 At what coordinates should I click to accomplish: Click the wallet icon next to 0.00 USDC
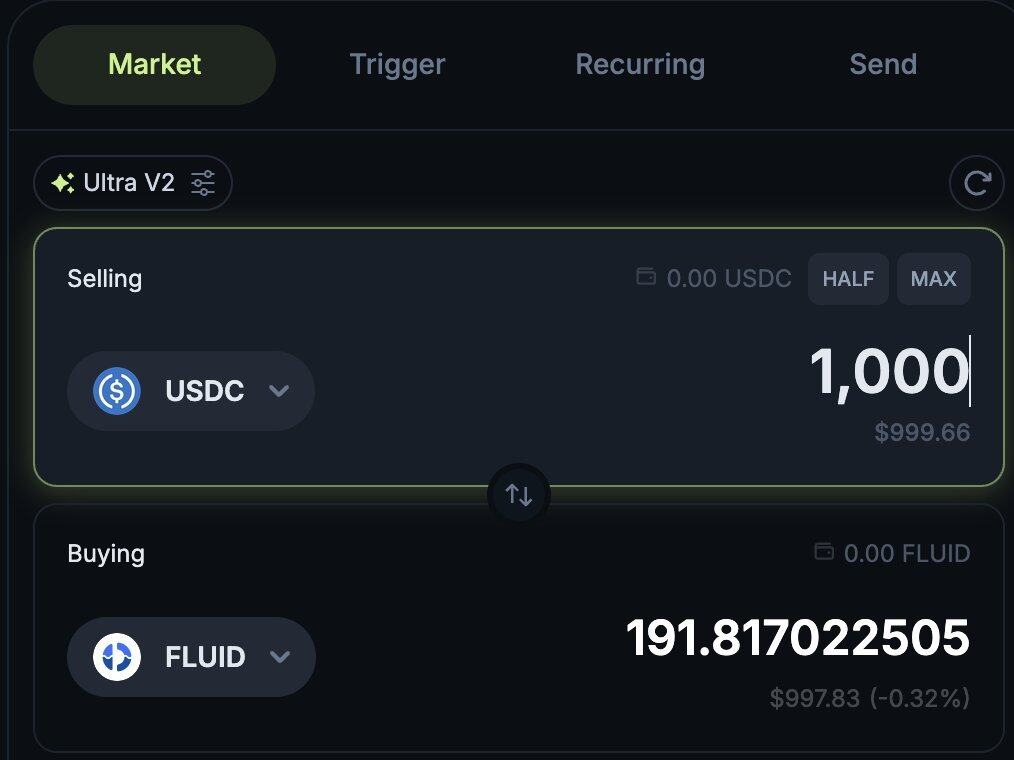pos(646,277)
